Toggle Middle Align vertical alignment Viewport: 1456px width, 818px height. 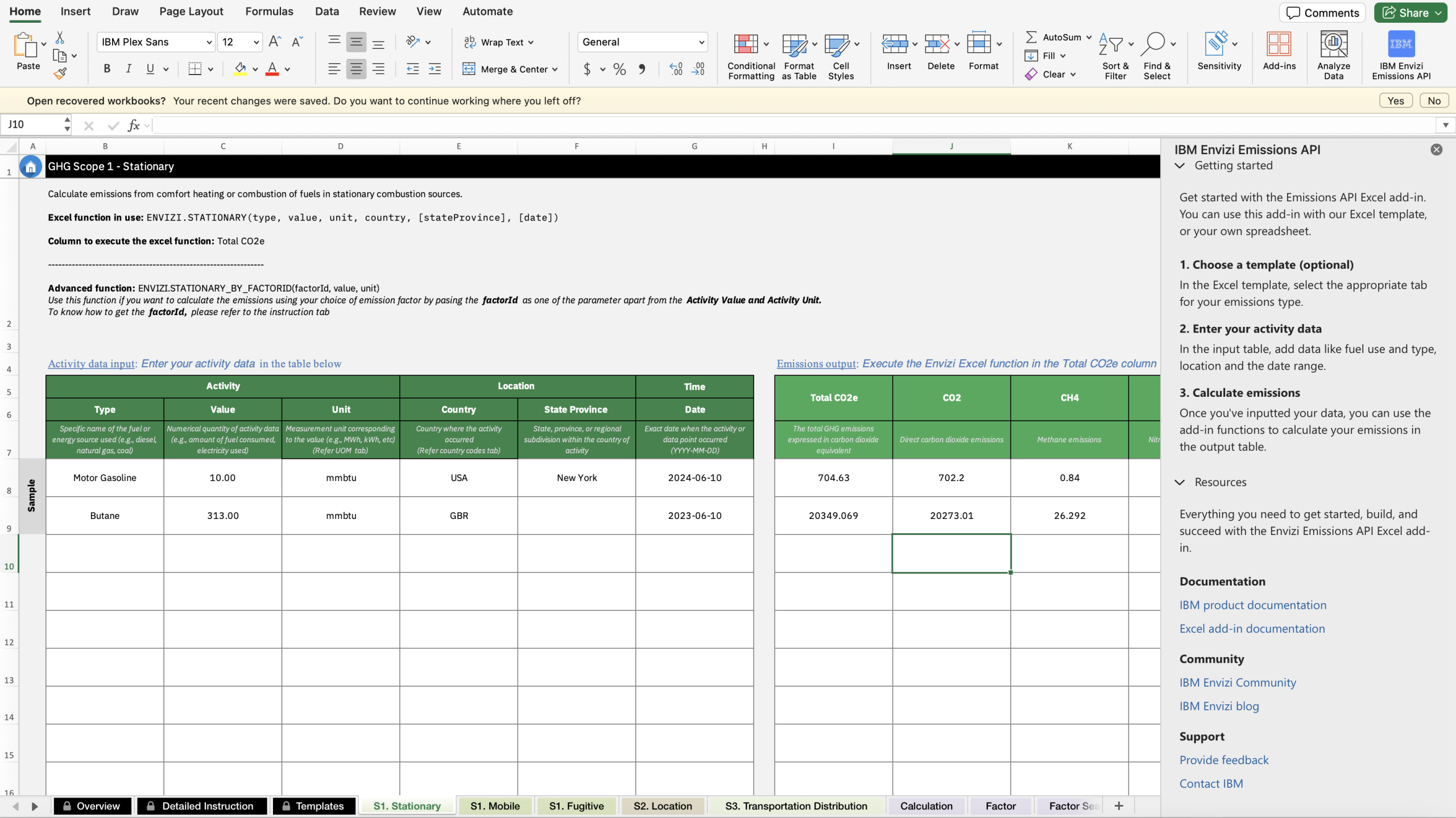(x=356, y=41)
